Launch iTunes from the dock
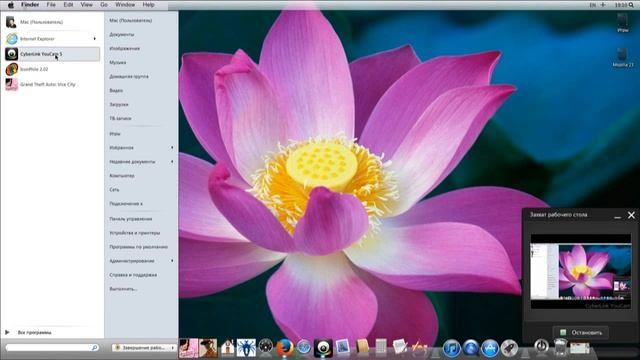Image resolution: width=640 pixels, height=360 pixels. (x=451, y=348)
